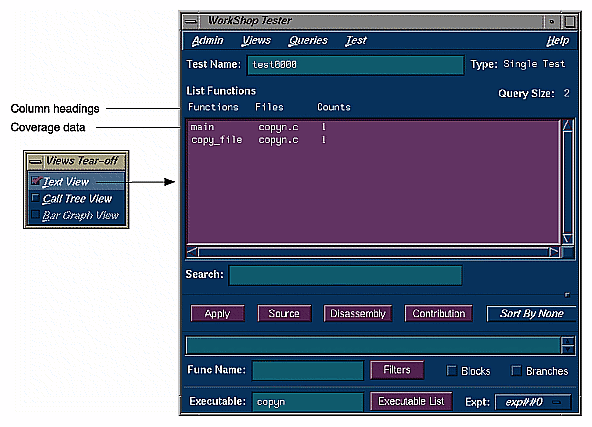Toggle Text View in Views Tear-off
The width and height of the screenshot is (592, 427).
coord(77,182)
